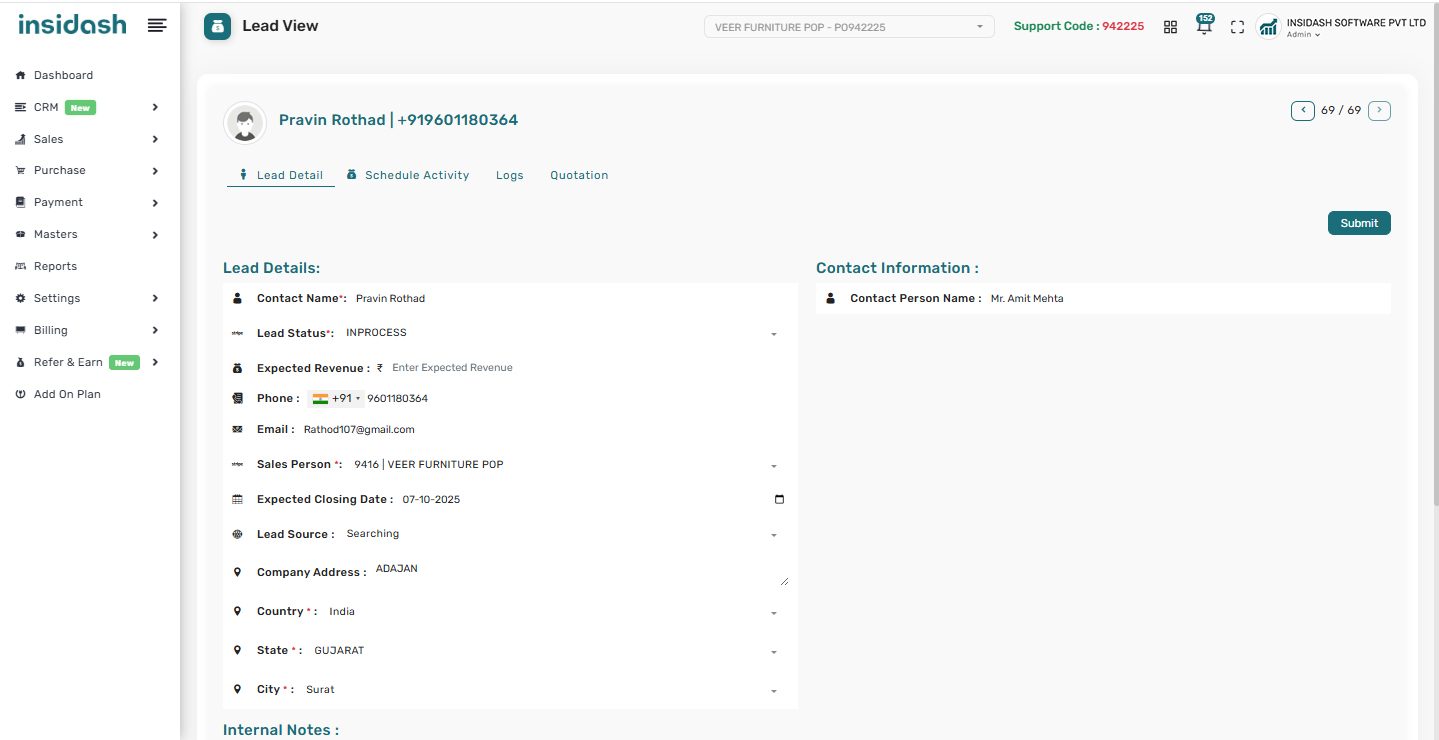Click the Lead View header icon
Image resolution: width=1439 pixels, height=740 pixels.
217,27
